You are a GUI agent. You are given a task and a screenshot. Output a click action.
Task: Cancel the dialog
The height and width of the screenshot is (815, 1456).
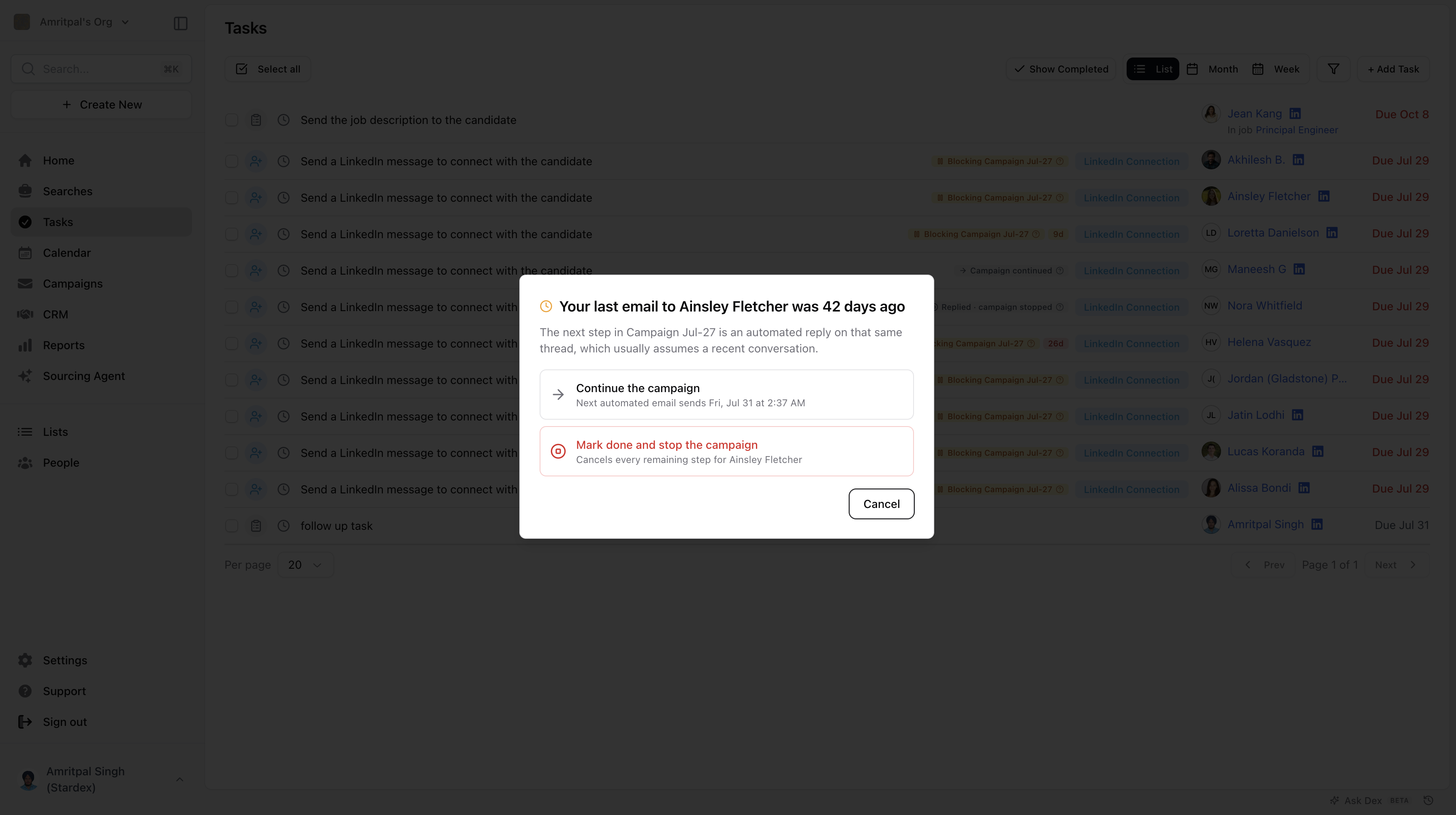881,504
